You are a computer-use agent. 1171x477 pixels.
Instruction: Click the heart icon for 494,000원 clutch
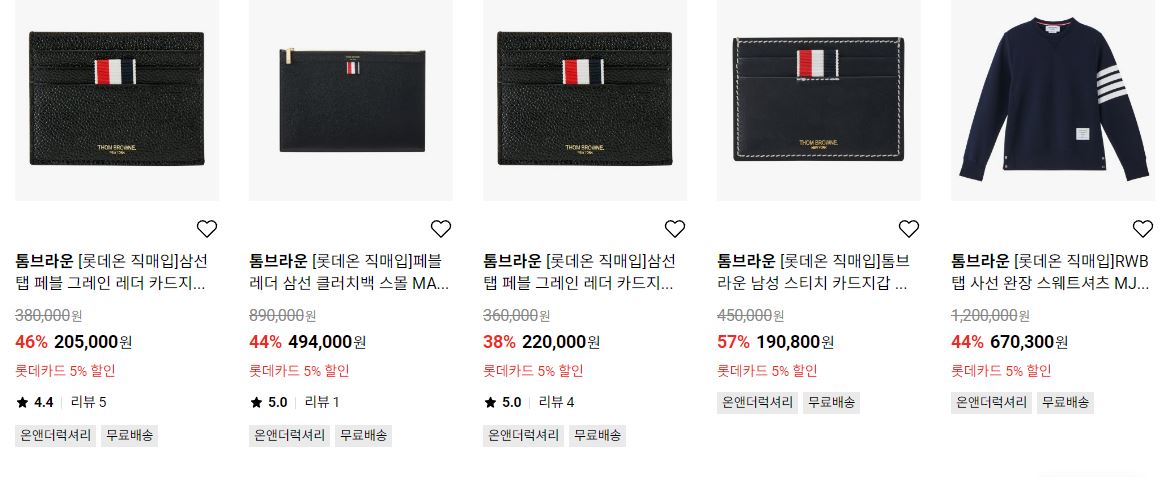[441, 228]
